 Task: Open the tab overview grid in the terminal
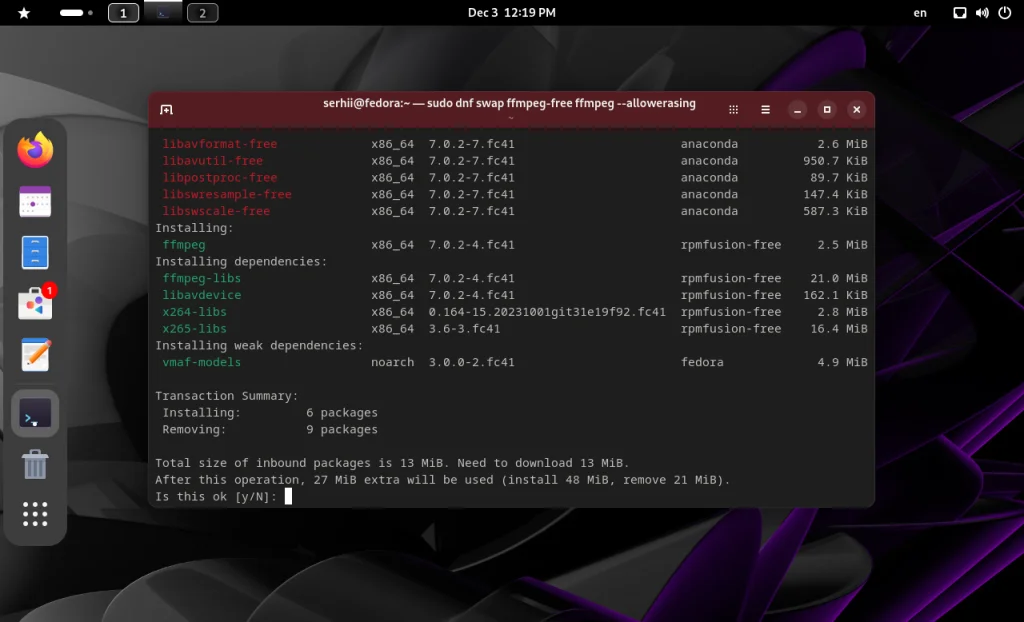733,109
